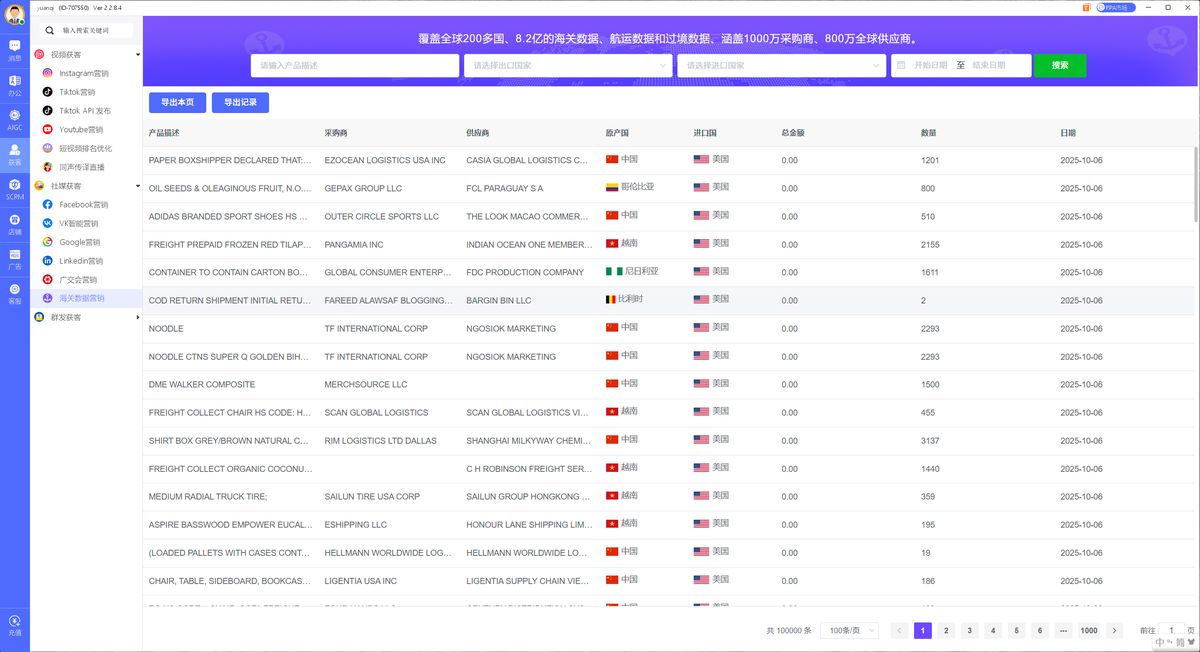Switch to the AIGC section
This screenshot has height=652, width=1200.
[14, 120]
